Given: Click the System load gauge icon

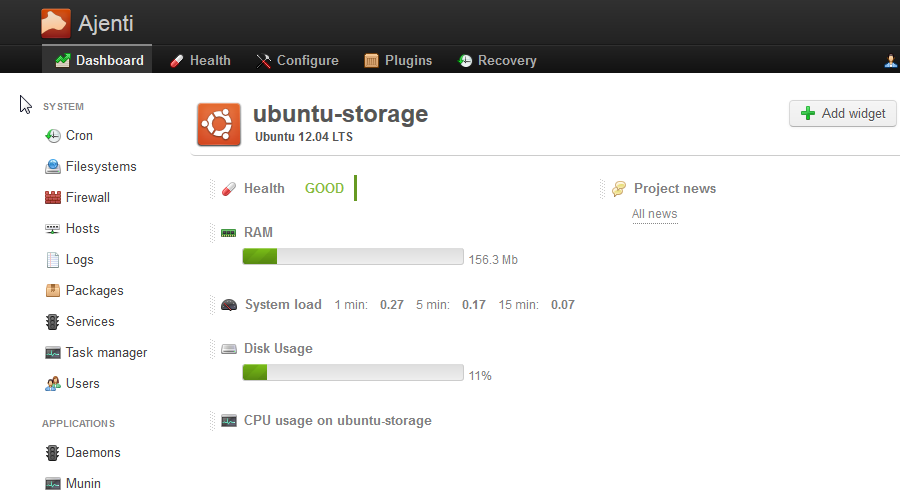Looking at the screenshot, I should tap(229, 305).
